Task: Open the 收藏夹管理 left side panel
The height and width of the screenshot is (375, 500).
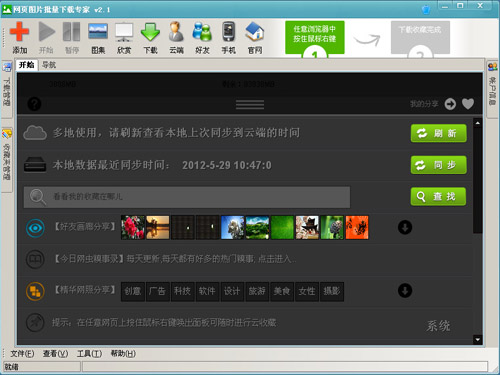Action: point(7,159)
